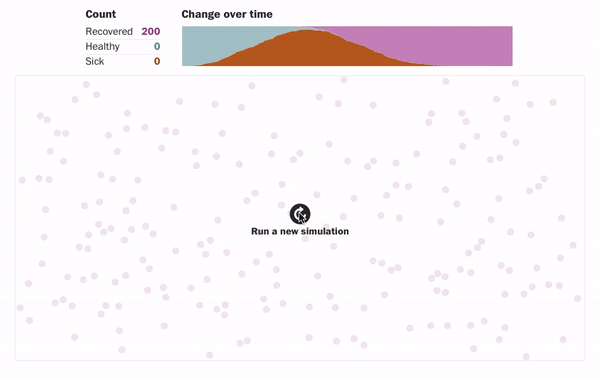The height and width of the screenshot is (378, 600).
Task: Click the Sick count value 0
Action: 157,61
